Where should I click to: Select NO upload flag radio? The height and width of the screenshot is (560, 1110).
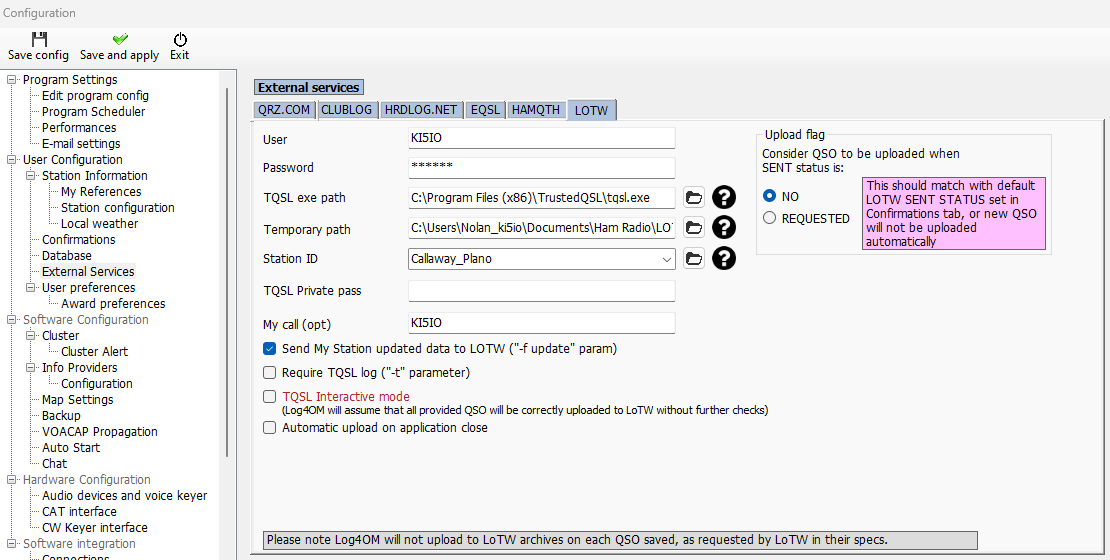point(769,196)
